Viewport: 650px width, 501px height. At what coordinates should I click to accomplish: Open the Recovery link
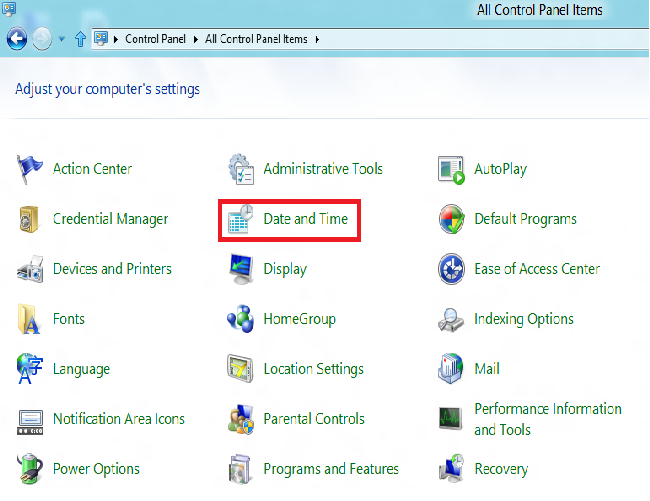point(501,470)
